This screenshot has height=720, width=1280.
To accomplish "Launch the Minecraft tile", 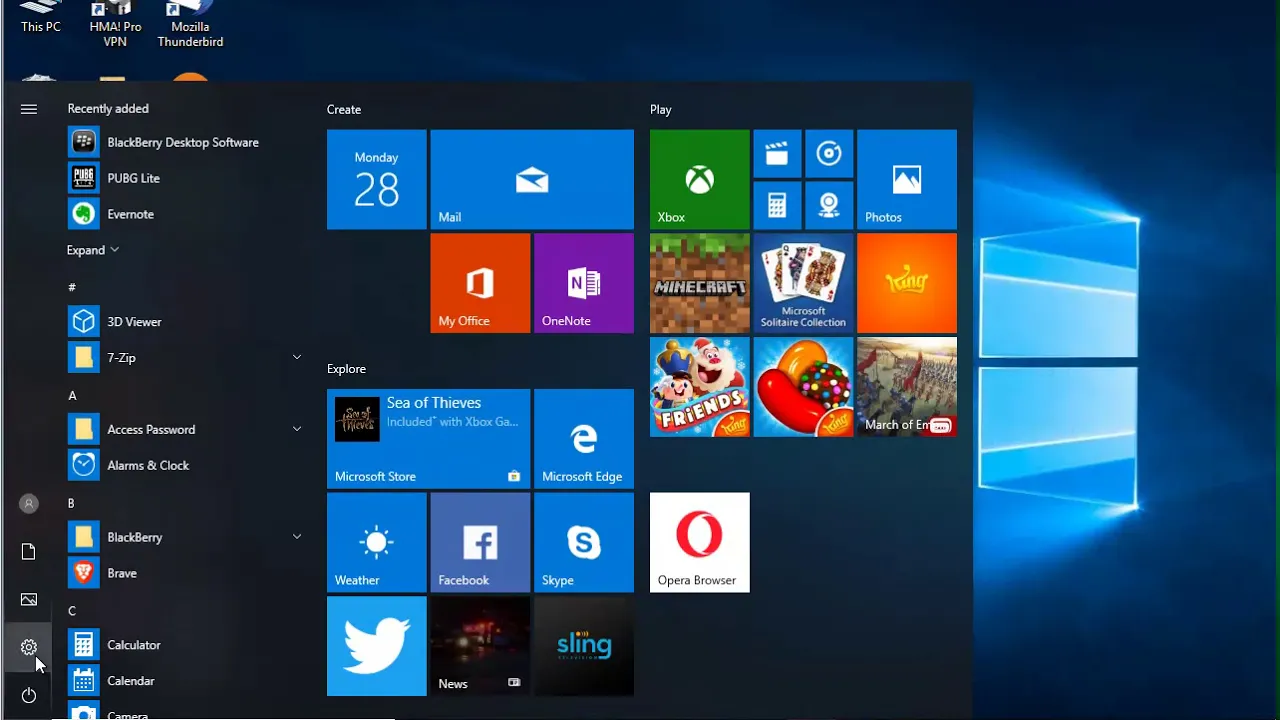I will click(x=700, y=283).
